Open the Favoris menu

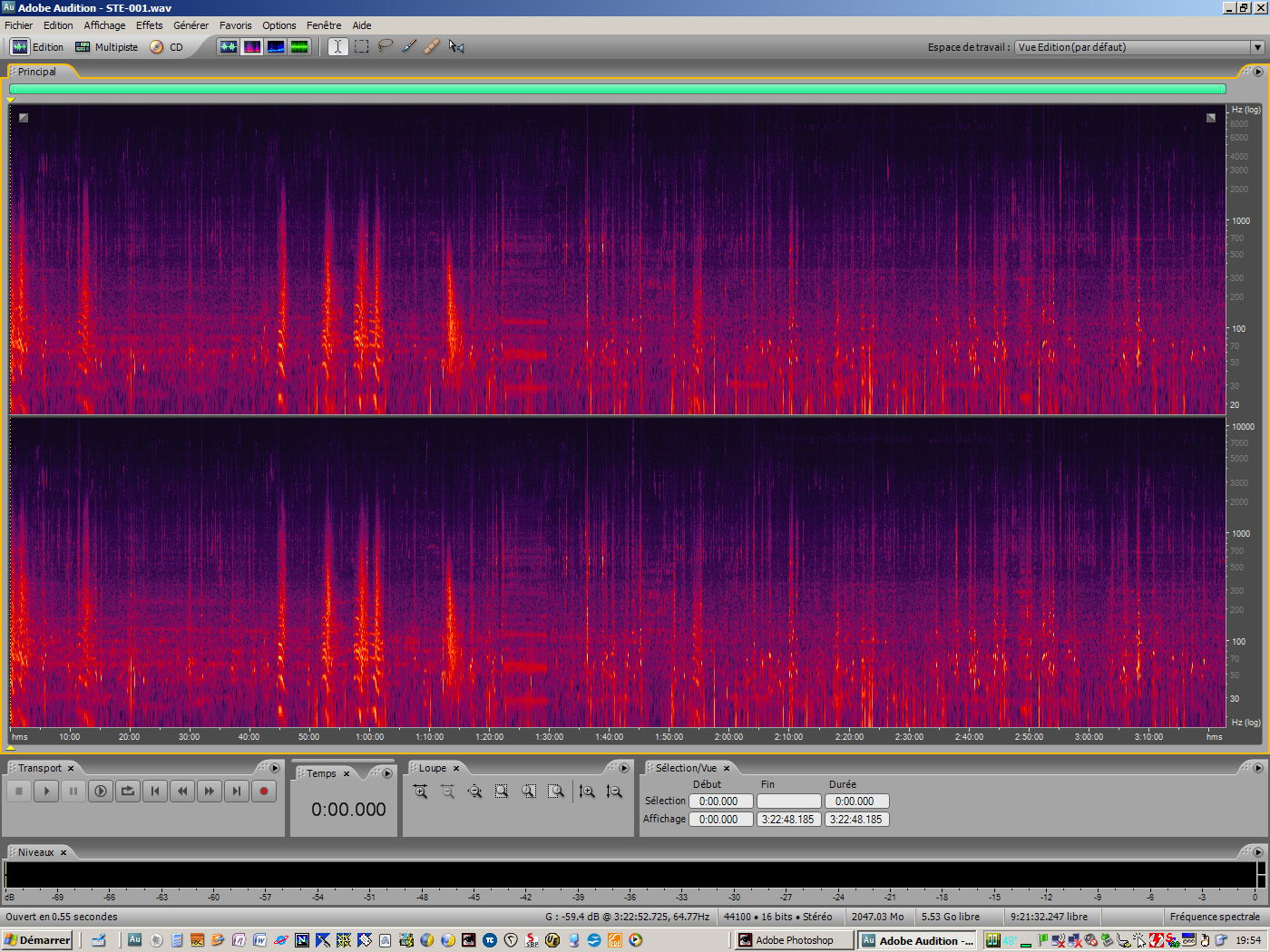click(x=235, y=25)
